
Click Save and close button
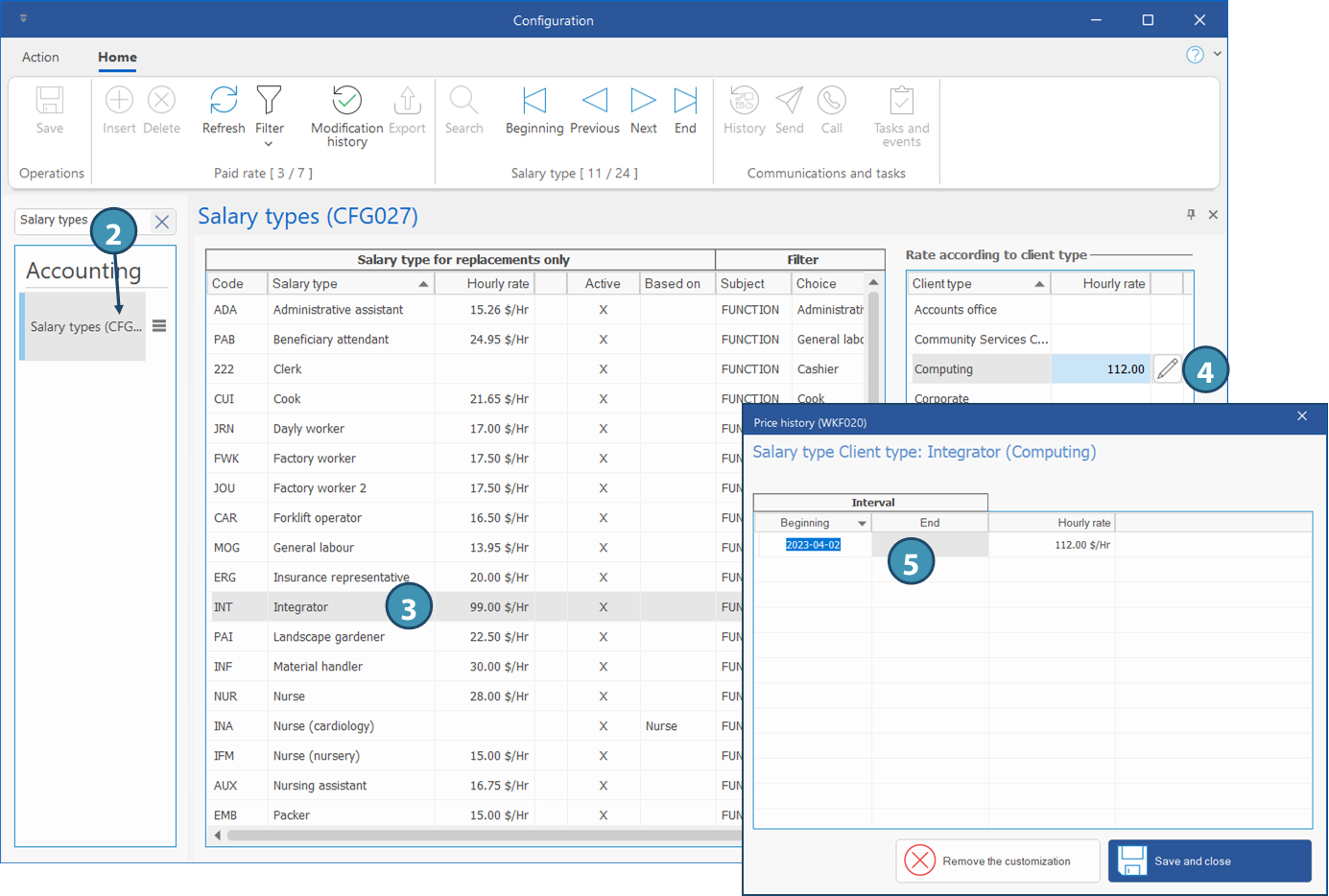1209,861
